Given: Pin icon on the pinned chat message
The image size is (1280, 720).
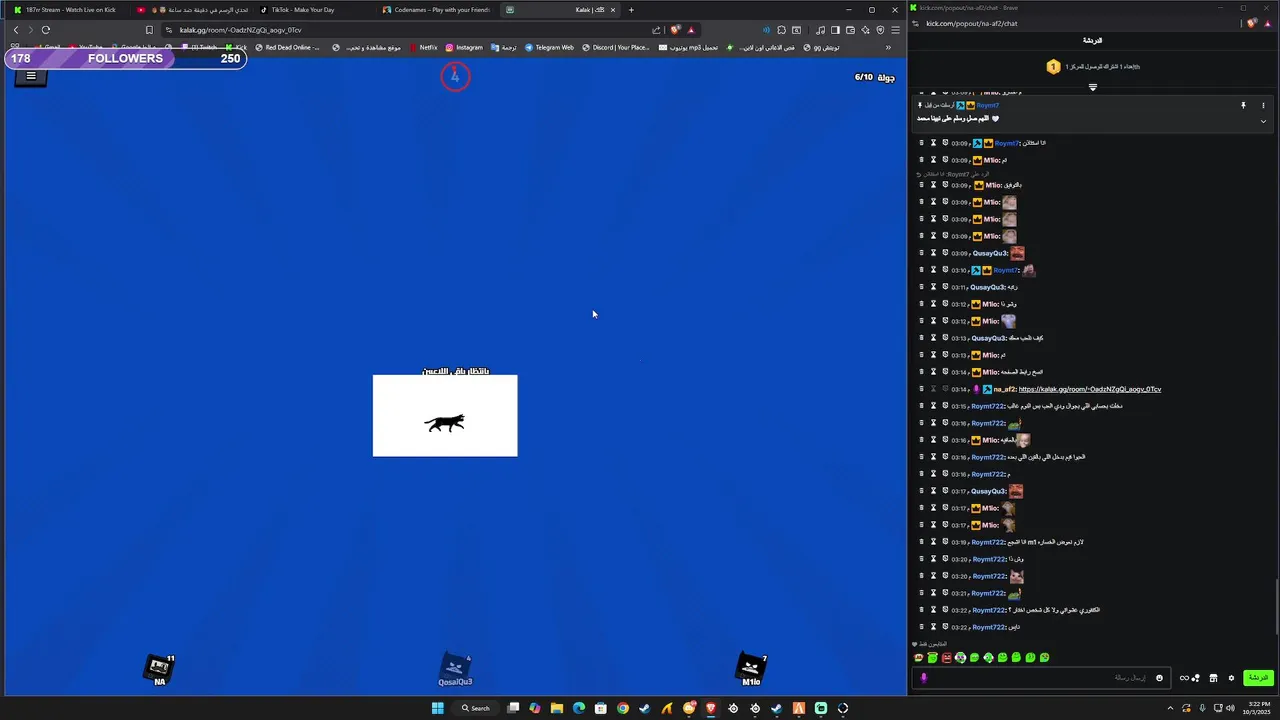Looking at the screenshot, I should (1244, 105).
